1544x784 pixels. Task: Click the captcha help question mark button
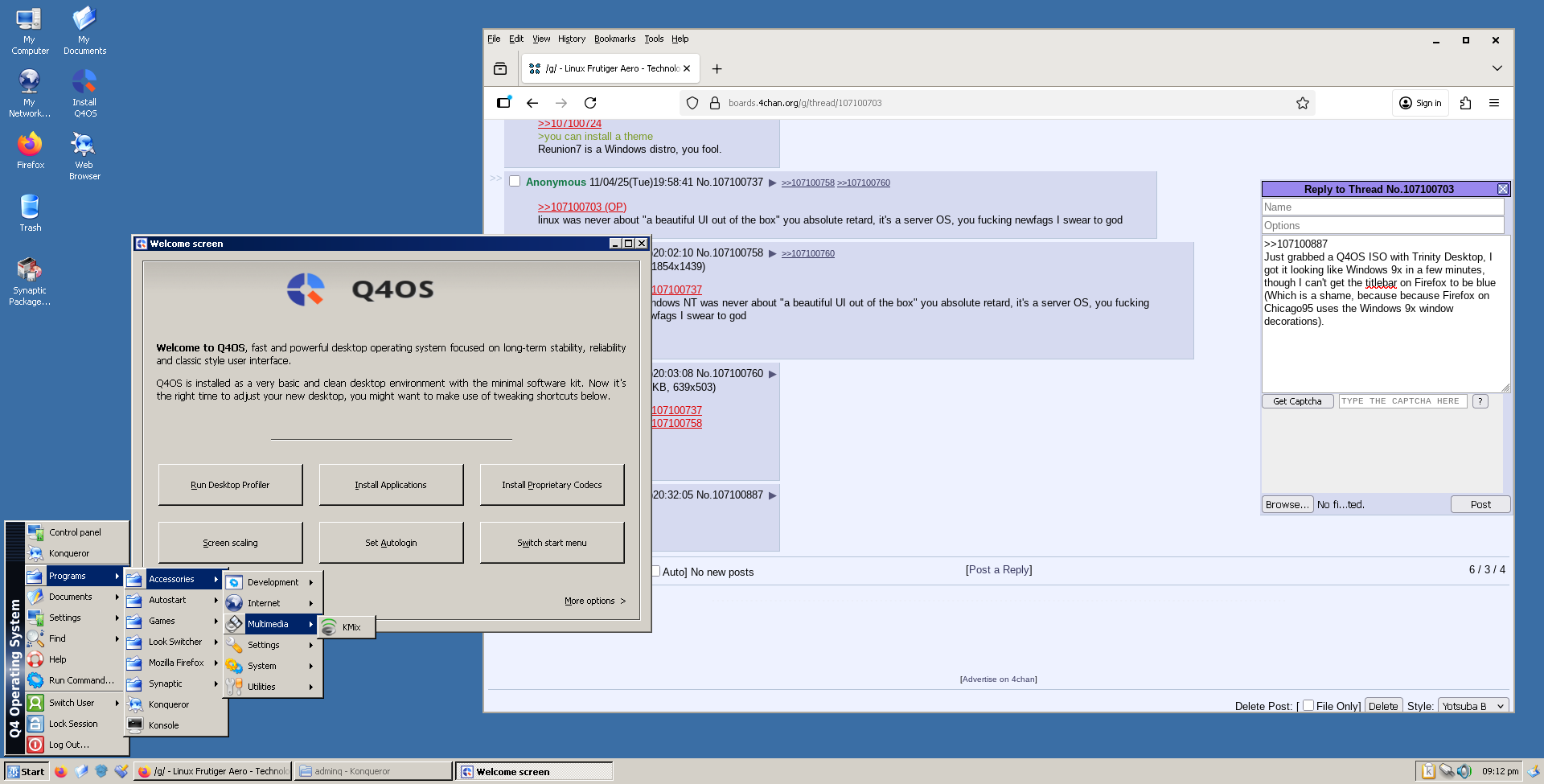tap(1480, 401)
